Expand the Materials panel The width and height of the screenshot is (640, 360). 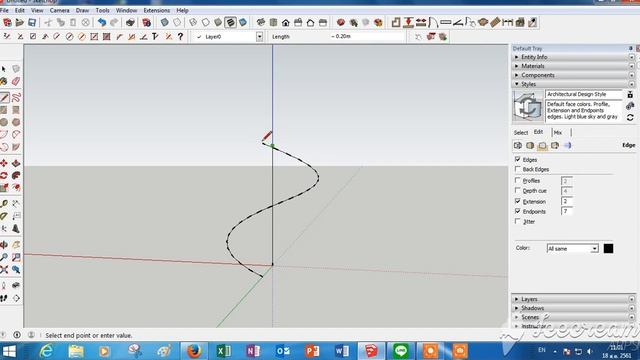coord(573,66)
